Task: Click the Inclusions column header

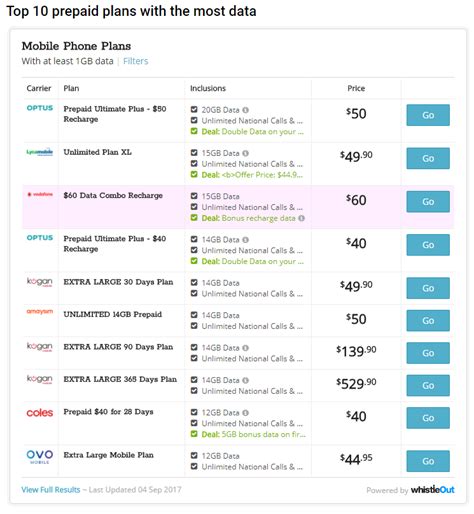Action: point(208,88)
